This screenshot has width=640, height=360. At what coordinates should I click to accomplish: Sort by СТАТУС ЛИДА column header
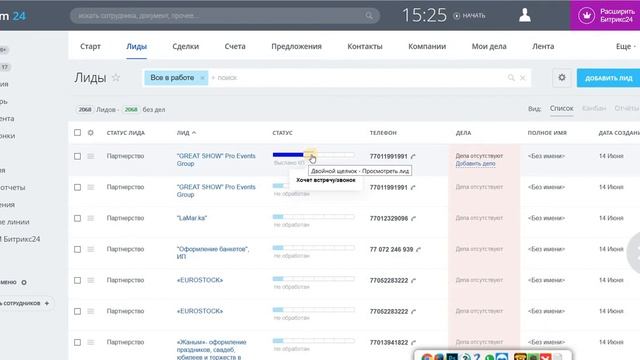click(x=126, y=133)
